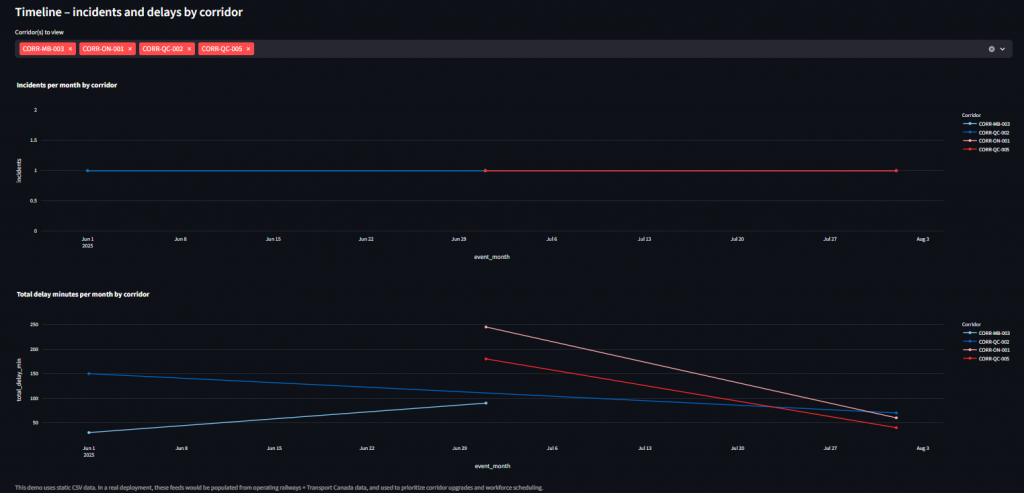The image size is (1024, 493).
Task: Remove the CORR-MB-003 tag from the filter
Action: [71, 48]
